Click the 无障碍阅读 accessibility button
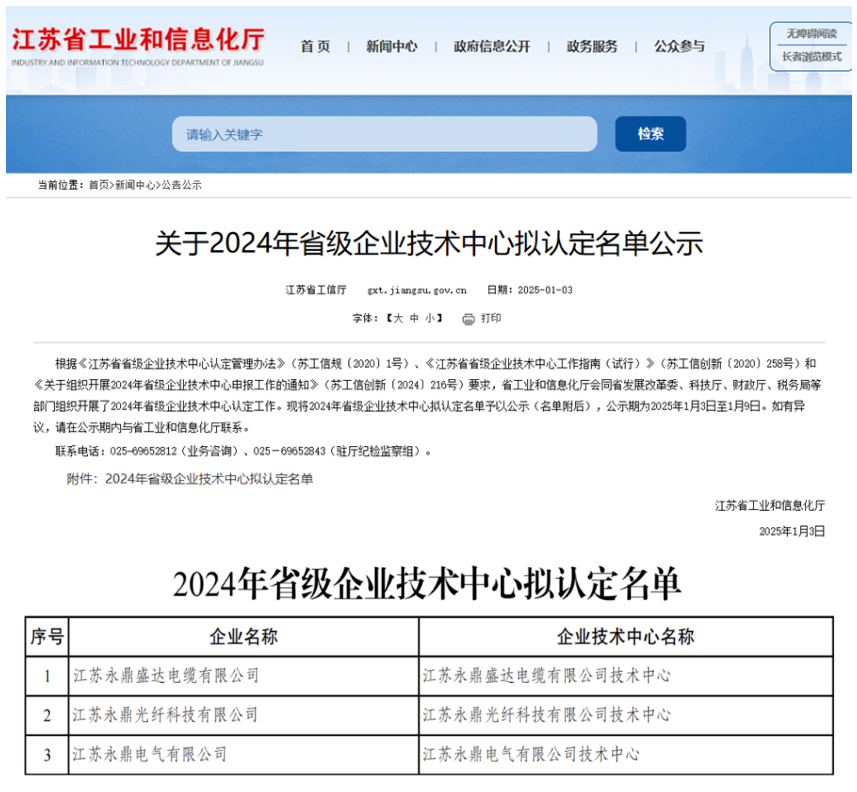 pyautogui.click(x=812, y=35)
